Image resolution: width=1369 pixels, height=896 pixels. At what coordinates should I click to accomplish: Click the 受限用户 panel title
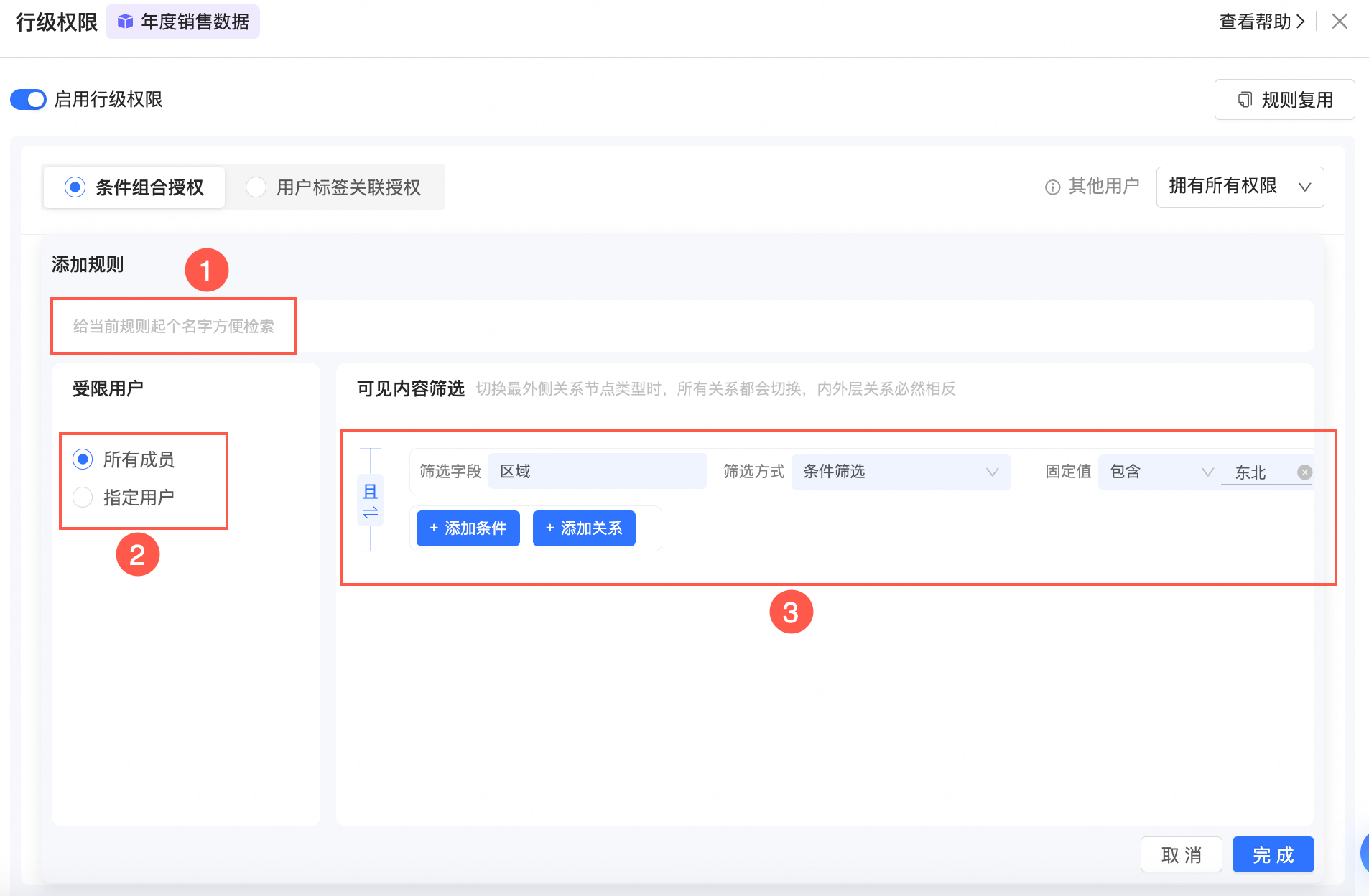108,388
